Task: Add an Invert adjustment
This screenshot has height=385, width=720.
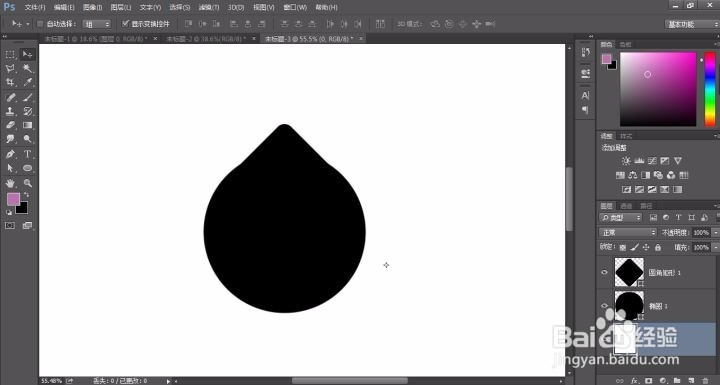Action: pyautogui.click(x=626, y=189)
